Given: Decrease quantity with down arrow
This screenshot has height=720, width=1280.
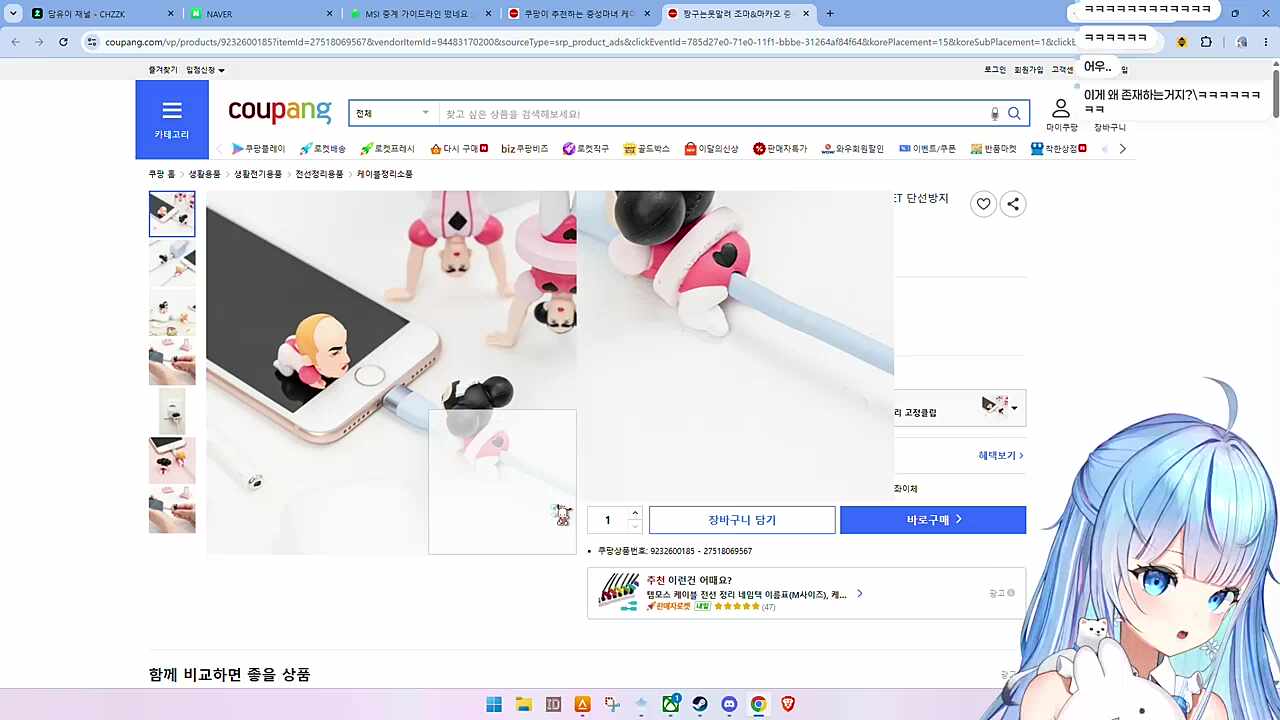Looking at the screenshot, I should point(635,526).
